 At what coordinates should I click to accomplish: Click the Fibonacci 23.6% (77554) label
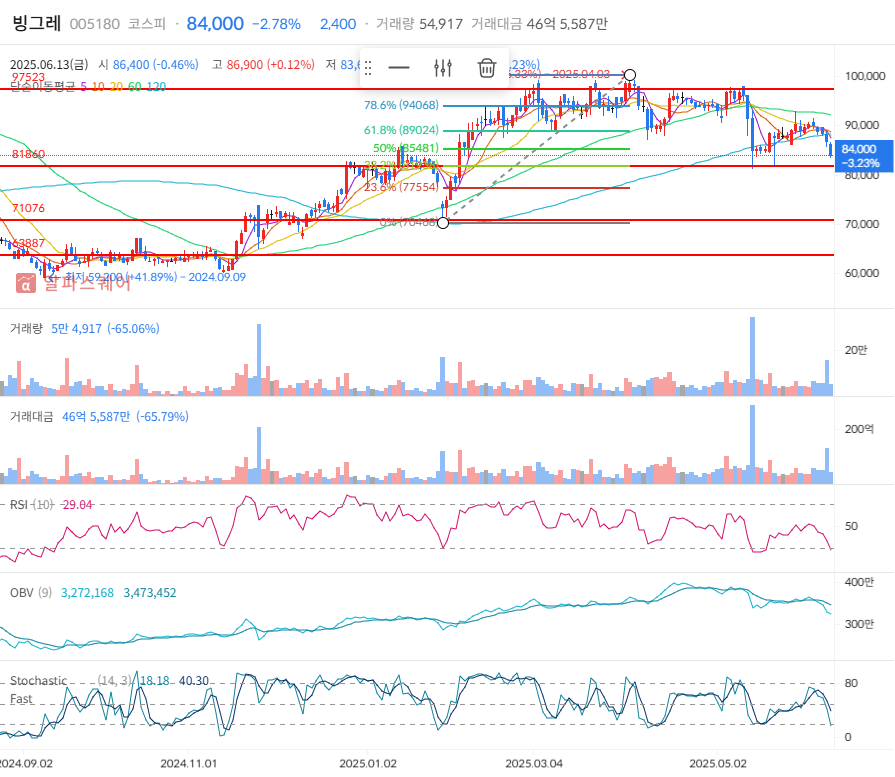tap(401, 187)
